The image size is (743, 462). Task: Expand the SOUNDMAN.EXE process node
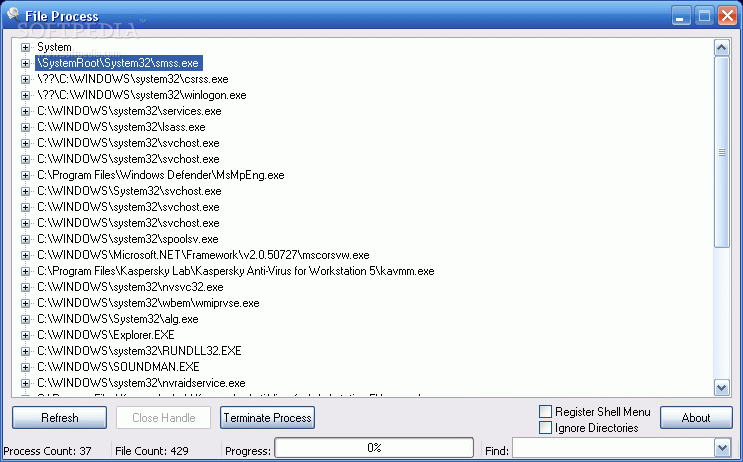point(25,367)
